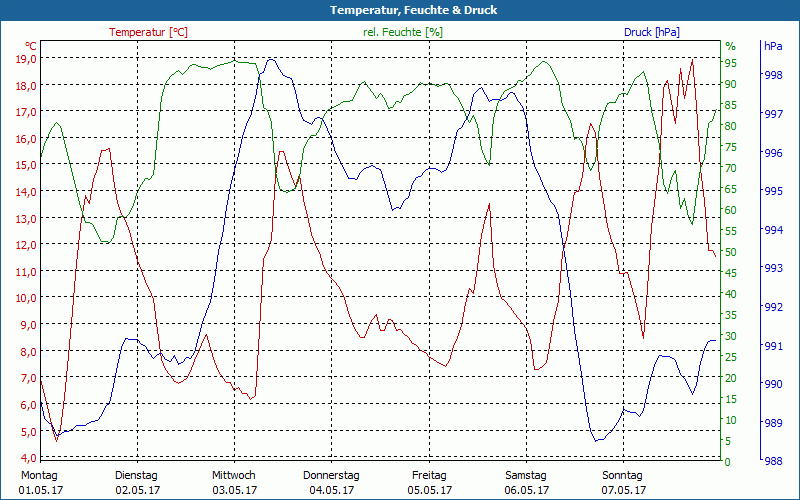Click '65' on the green humidity axis
This screenshot has width=800, height=500.
(x=731, y=189)
